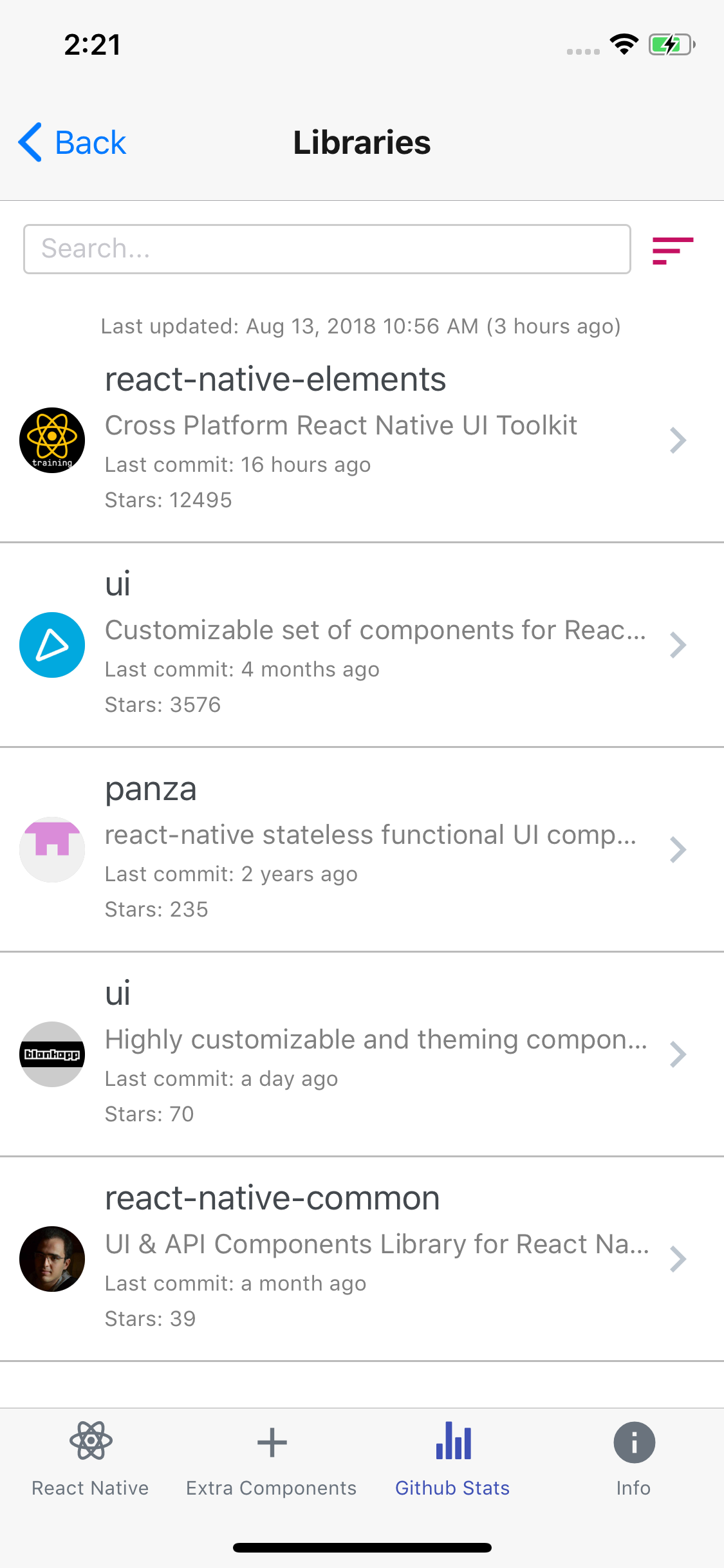Tap the Github Stats bar chart icon
Image resolution: width=724 pixels, height=1568 pixels.
pyautogui.click(x=452, y=1442)
